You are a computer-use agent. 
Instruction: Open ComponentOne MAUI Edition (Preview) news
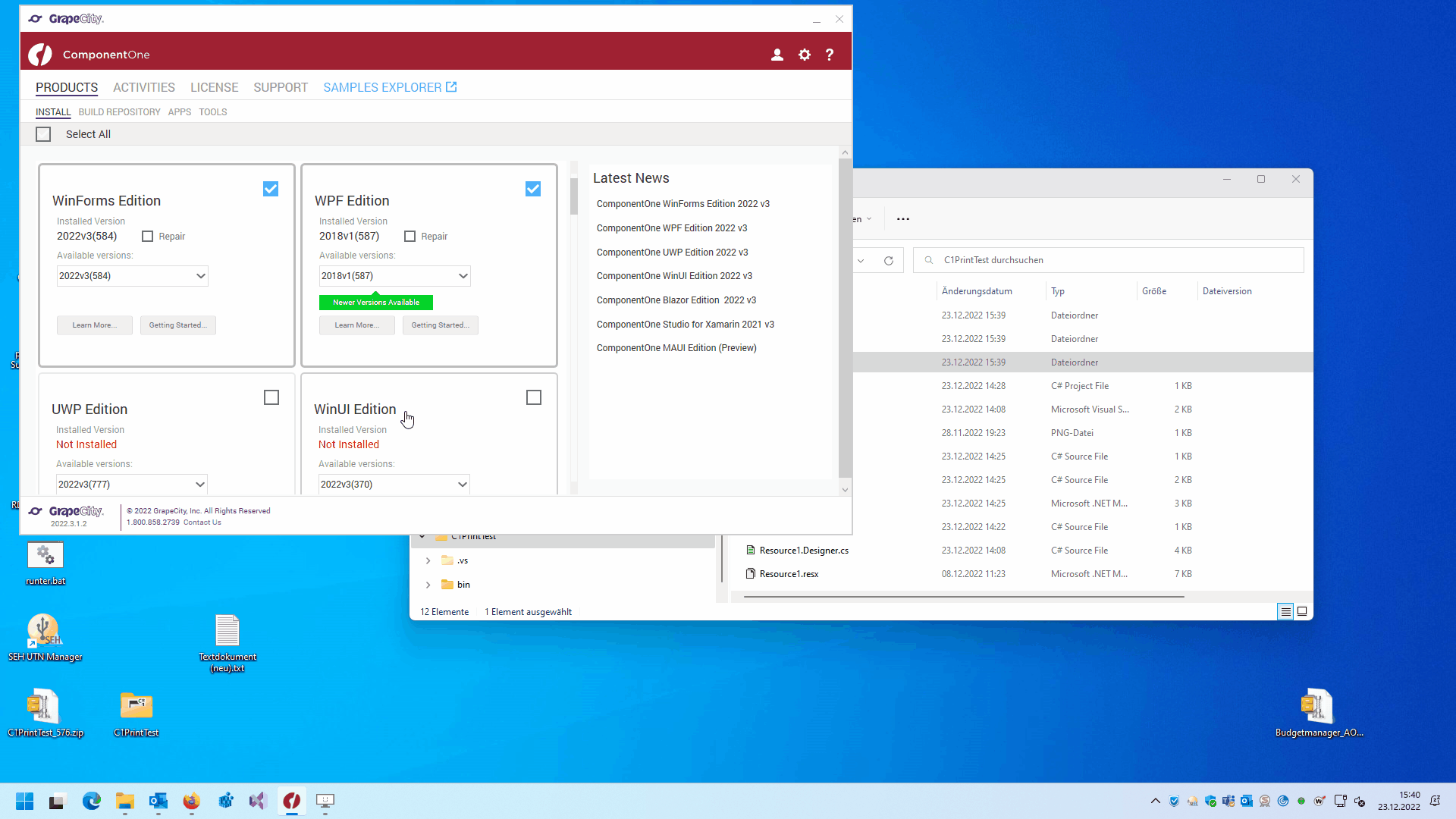(676, 348)
